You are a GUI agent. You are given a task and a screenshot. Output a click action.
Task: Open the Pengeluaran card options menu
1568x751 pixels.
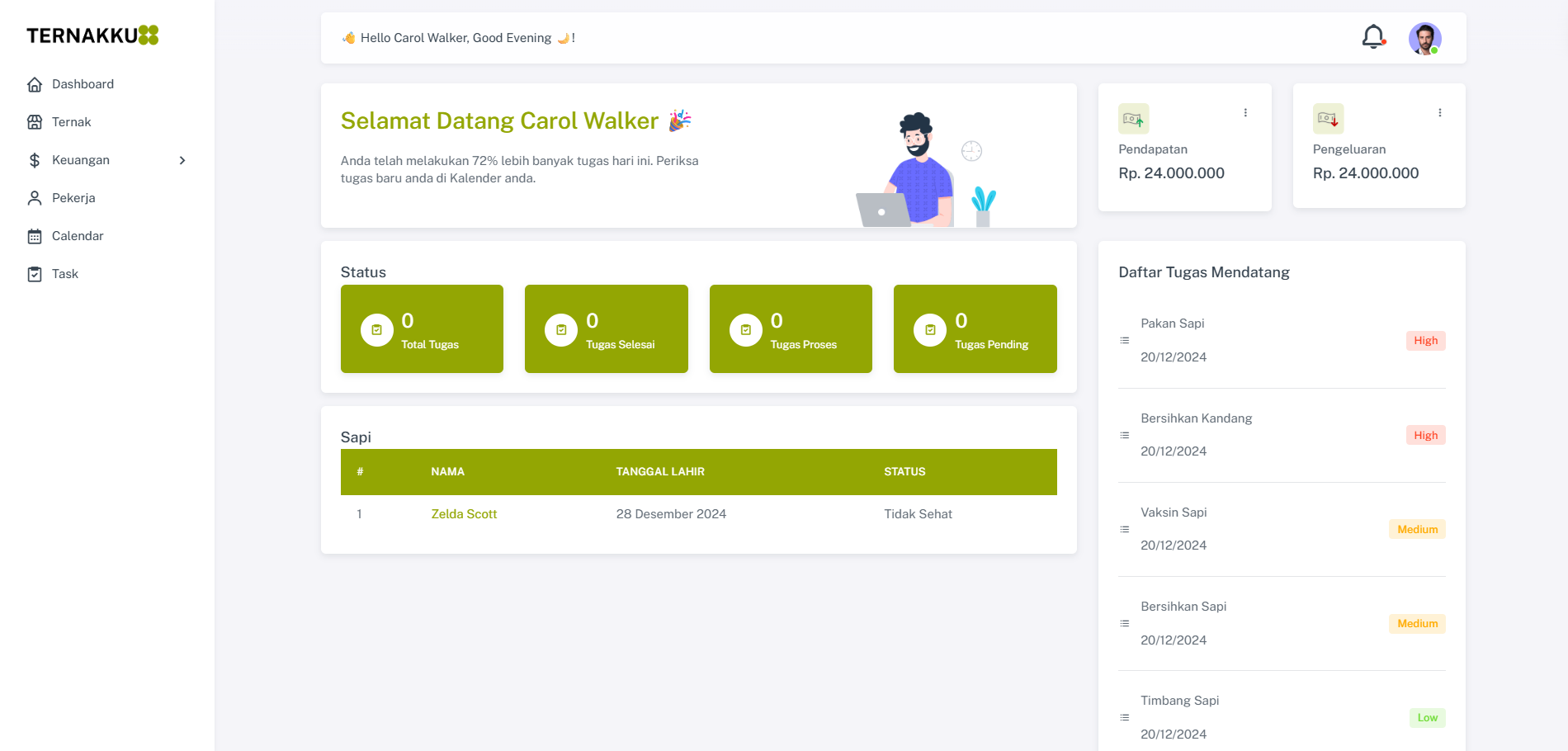click(x=1440, y=113)
